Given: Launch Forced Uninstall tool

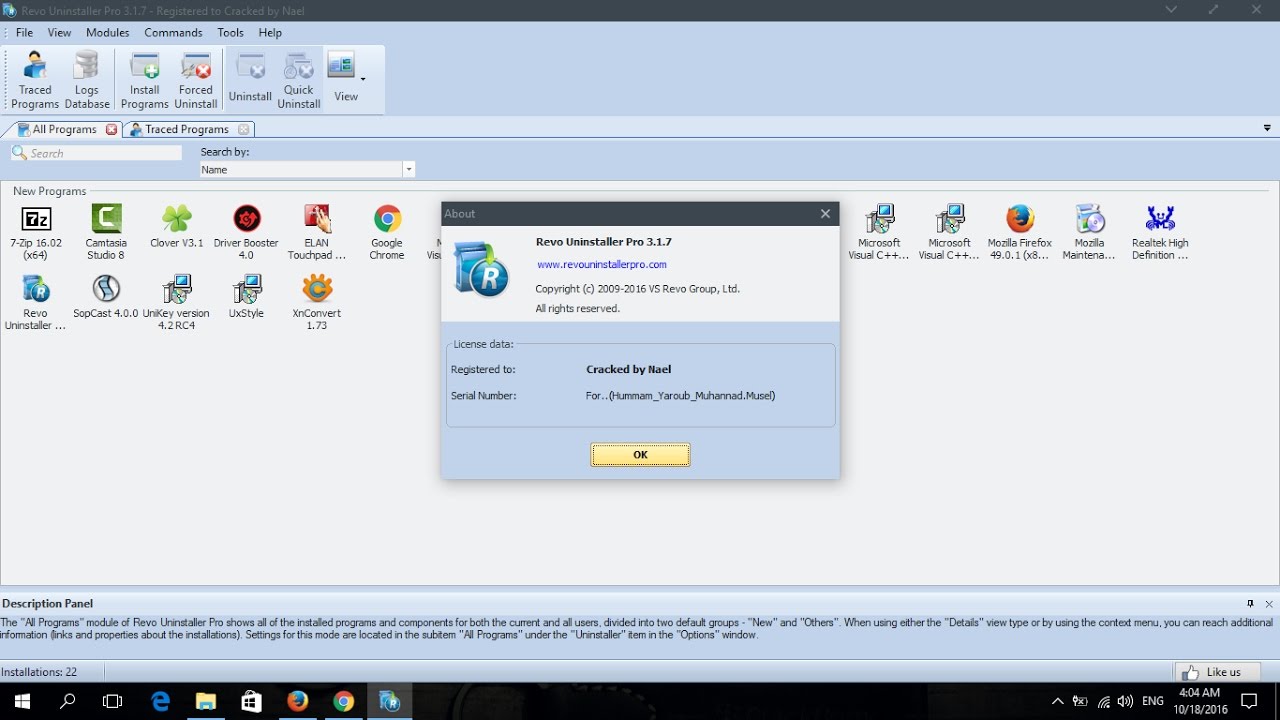Looking at the screenshot, I should [x=196, y=81].
